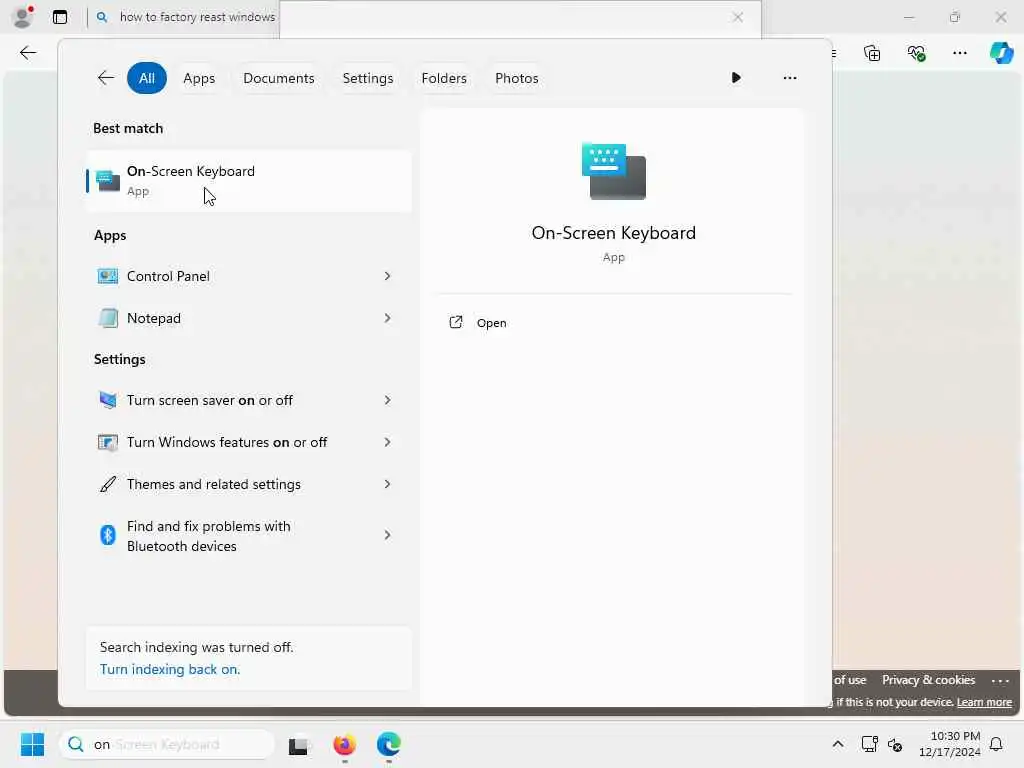1024x768 pixels.
Task: Expand Turn Windows features on or off chevron
Action: tap(387, 442)
